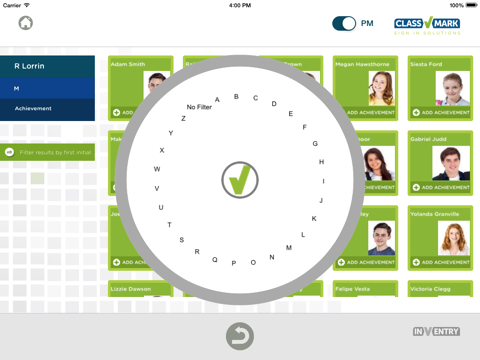Choose letter G on the filter wheel
This screenshot has height=360, width=480.
click(315, 143)
